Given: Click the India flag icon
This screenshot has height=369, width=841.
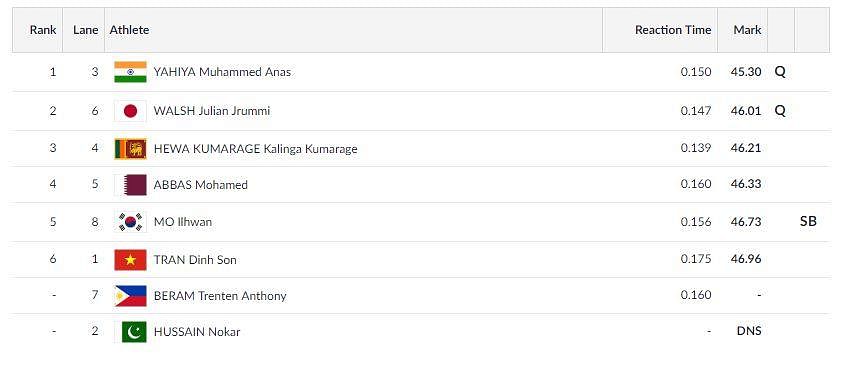Looking at the screenshot, I should 130,72.
